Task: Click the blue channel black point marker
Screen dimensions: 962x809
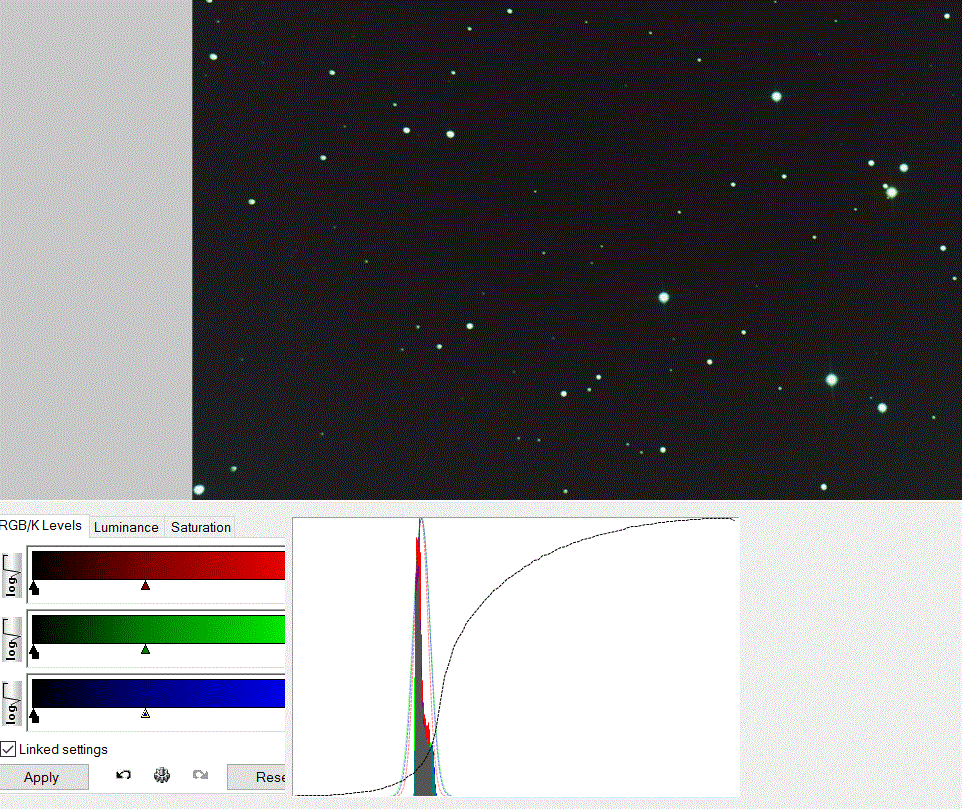Action: pos(35,716)
